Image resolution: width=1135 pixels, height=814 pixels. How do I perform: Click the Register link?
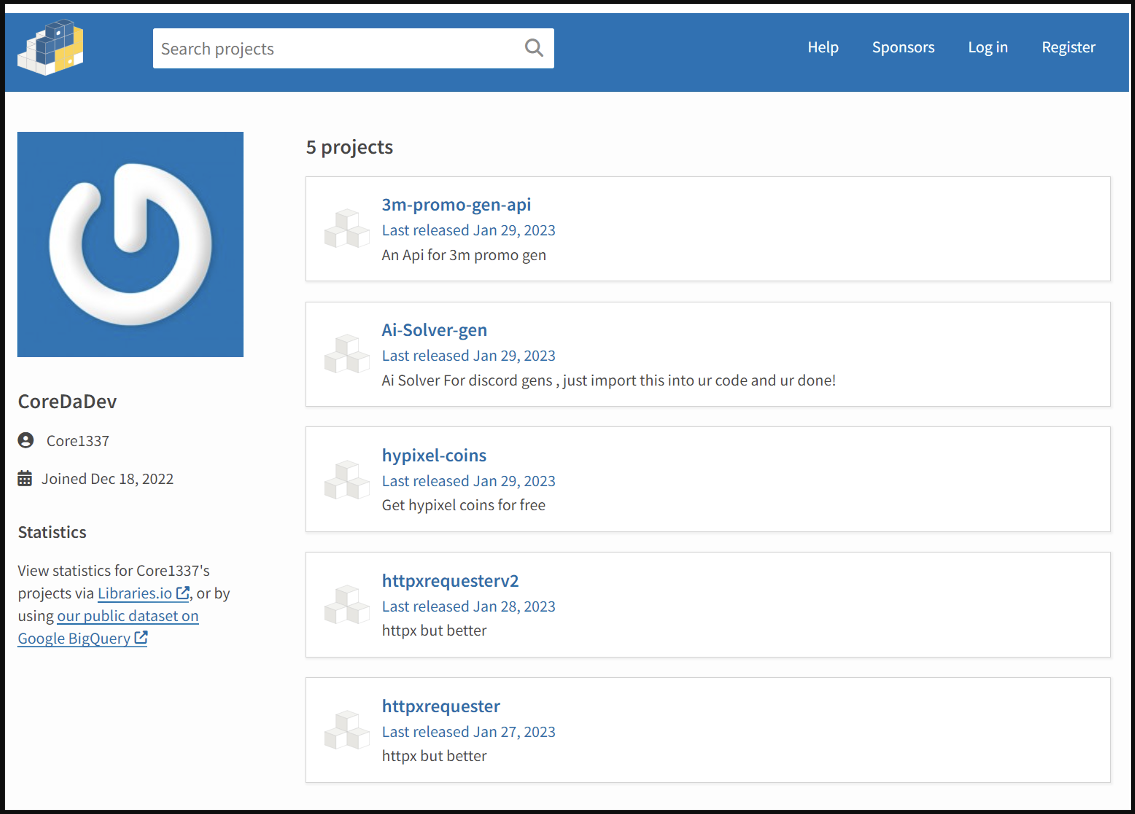coord(1068,47)
